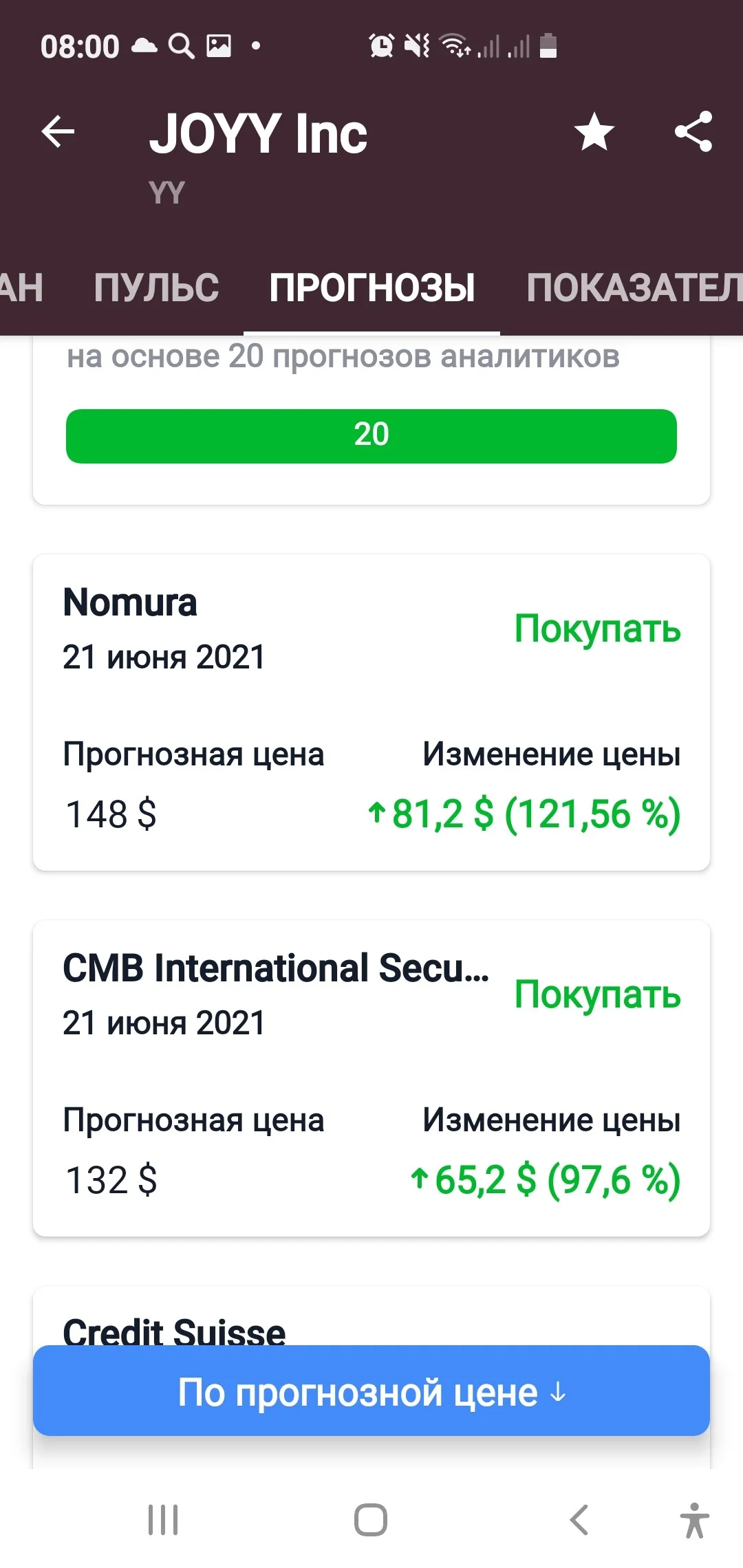Tap the back arrow next to JOYY Inc
This screenshot has width=743, height=1568.
pos(58,131)
